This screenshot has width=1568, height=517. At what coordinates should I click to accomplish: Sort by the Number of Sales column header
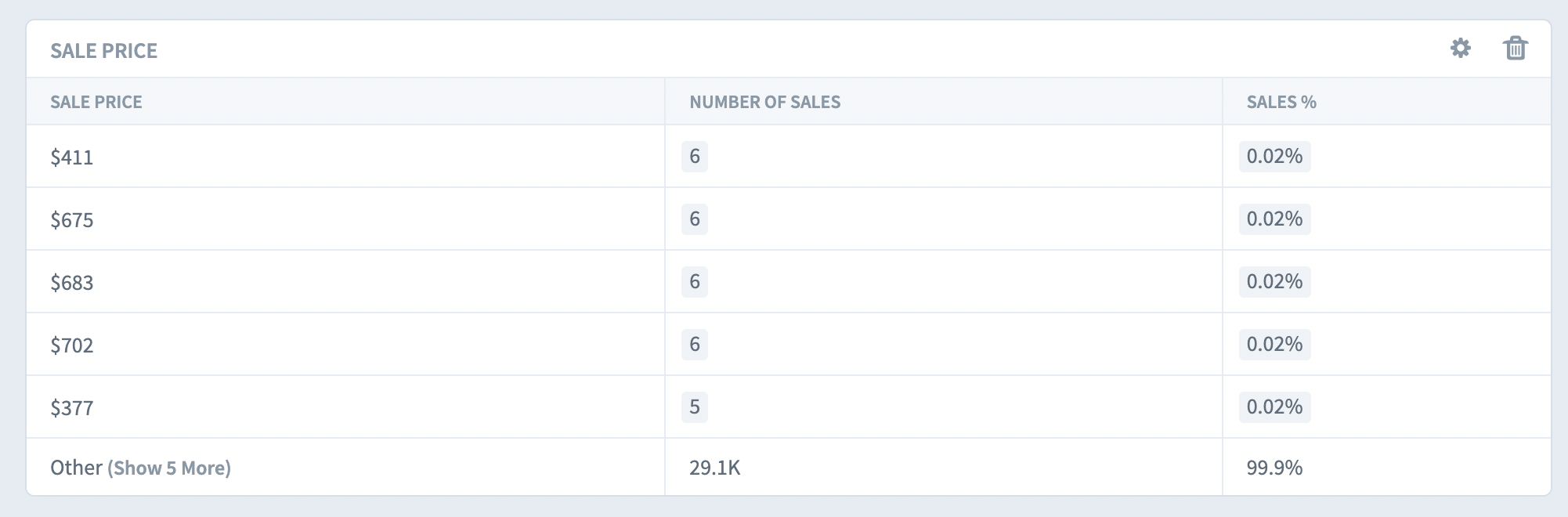click(765, 102)
